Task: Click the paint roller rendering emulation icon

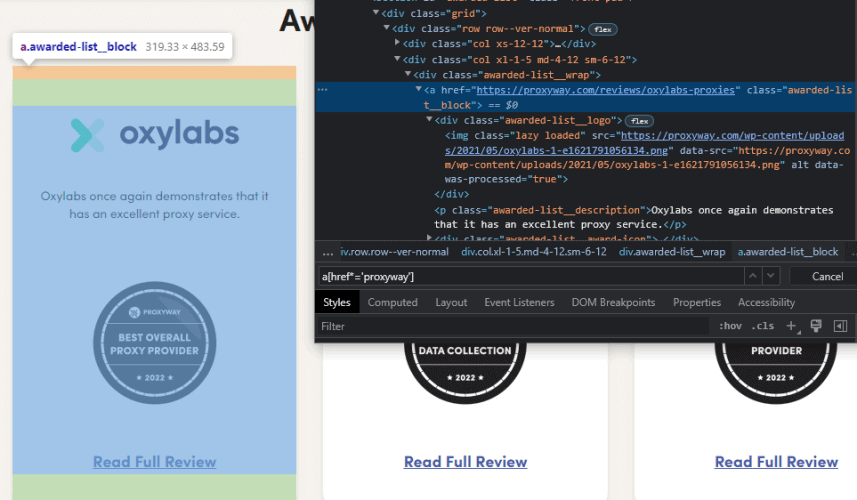Action: coord(816,326)
